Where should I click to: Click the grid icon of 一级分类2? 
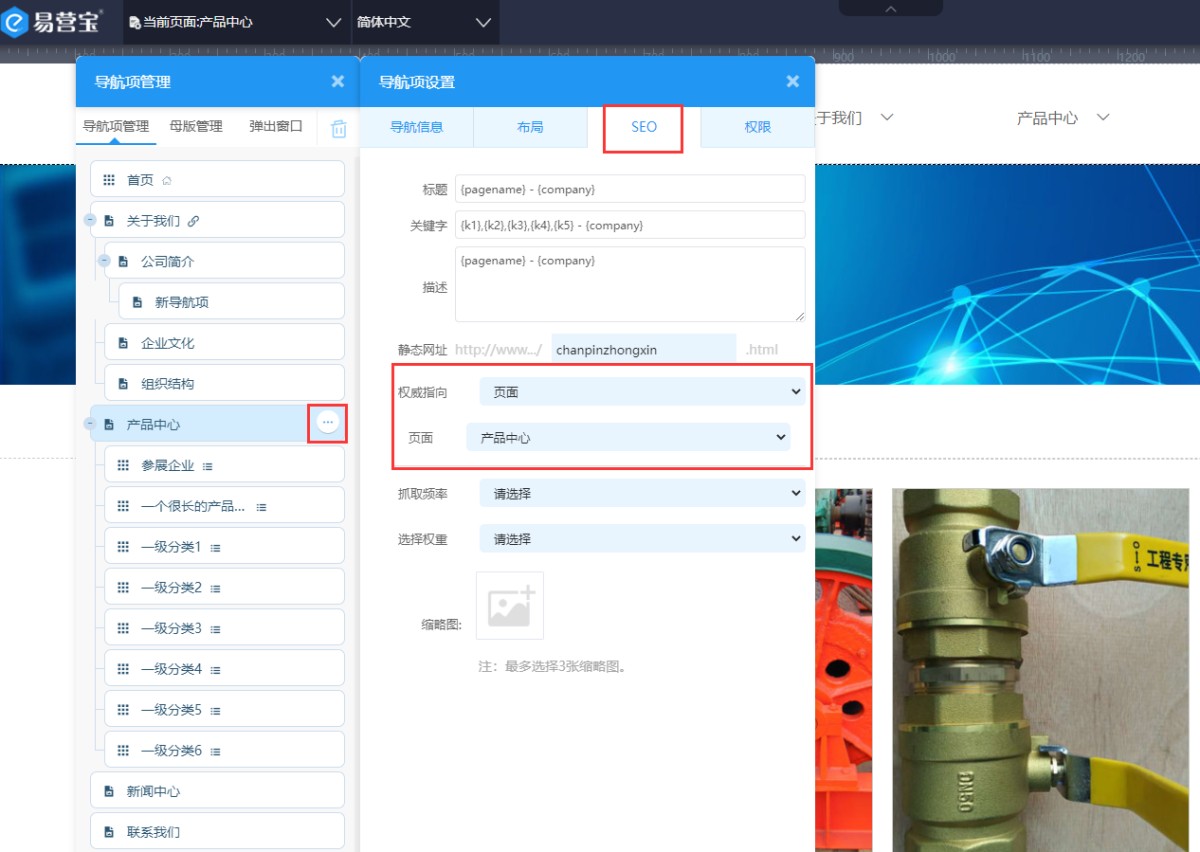tap(124, 587)
